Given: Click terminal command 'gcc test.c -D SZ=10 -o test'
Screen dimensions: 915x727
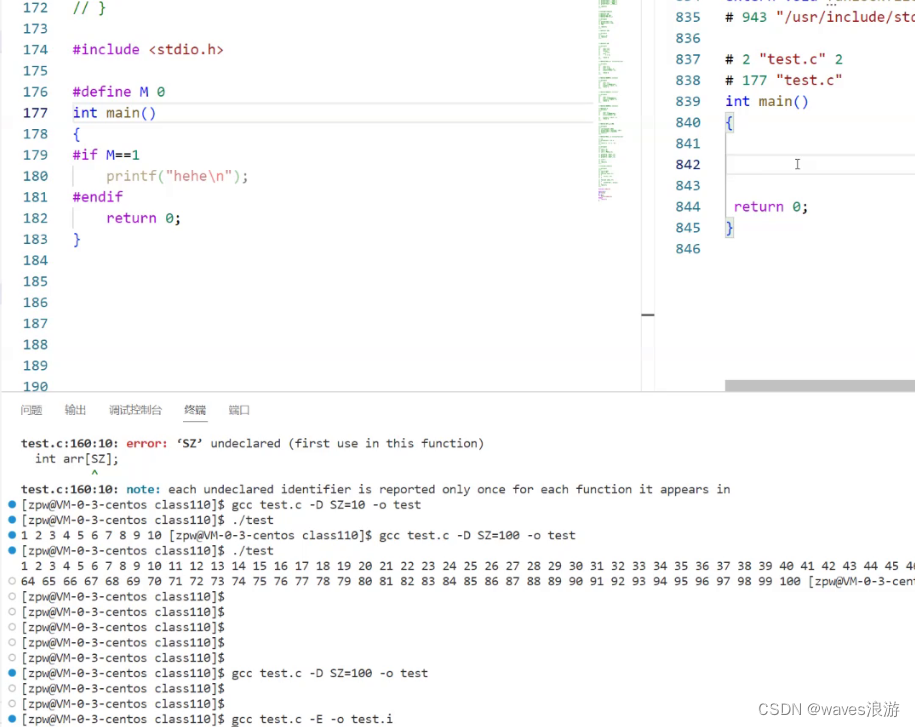Looking at the screenshot, I should pos(326,505).
